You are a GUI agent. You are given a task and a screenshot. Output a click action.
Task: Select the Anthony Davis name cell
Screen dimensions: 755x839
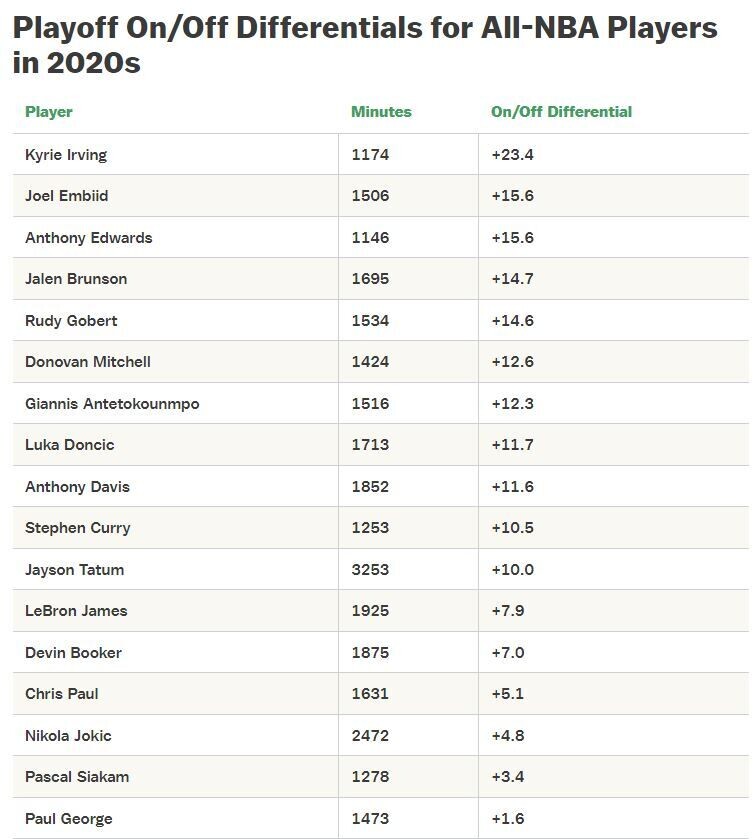pos(77,487)
